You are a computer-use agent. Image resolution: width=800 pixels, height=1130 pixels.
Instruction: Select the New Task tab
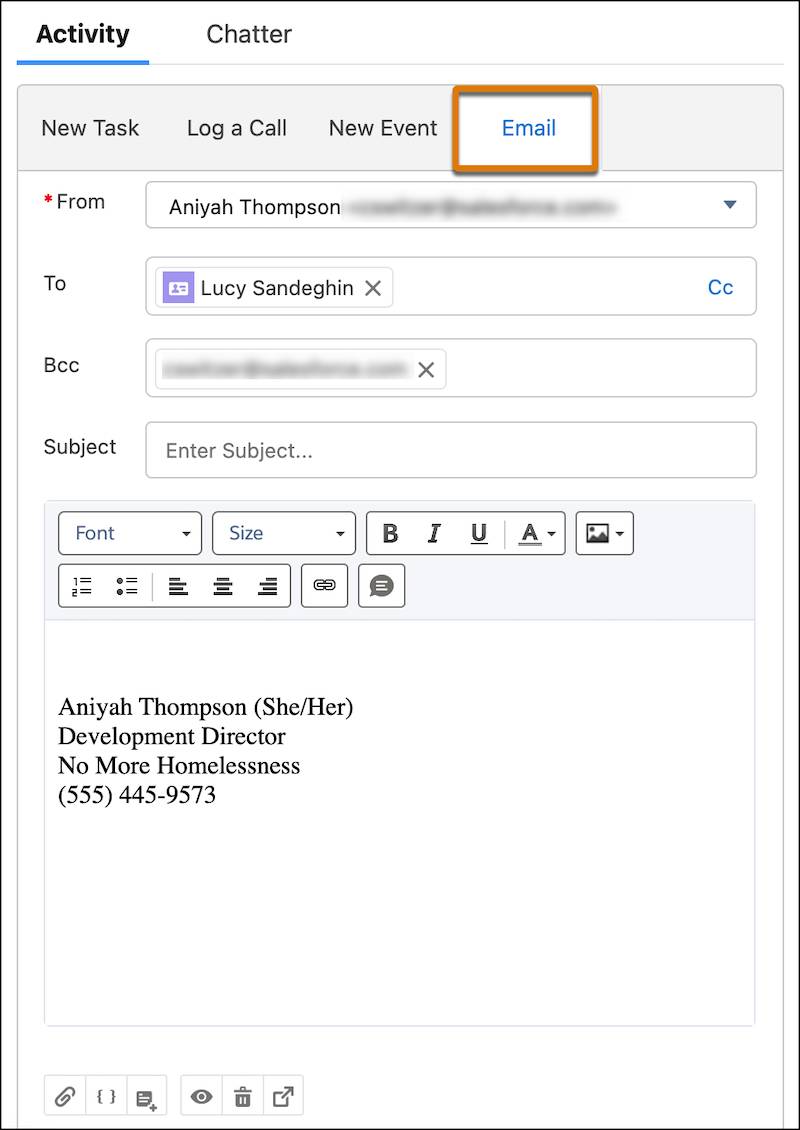[x=89, y=128]
